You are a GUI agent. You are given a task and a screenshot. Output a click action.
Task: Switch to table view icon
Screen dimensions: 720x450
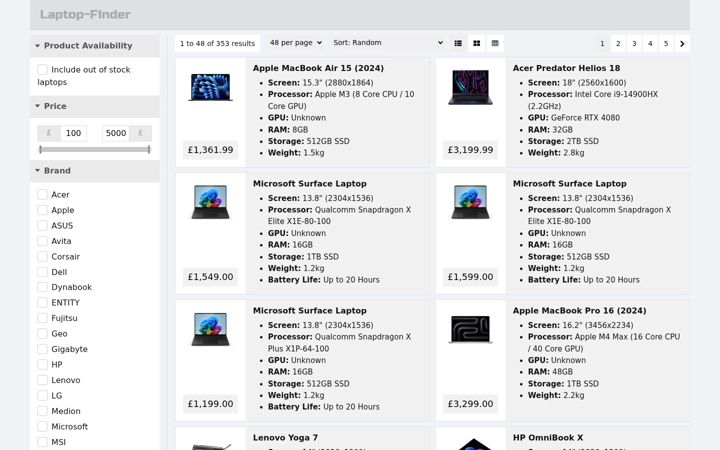[x=495, y=43]
